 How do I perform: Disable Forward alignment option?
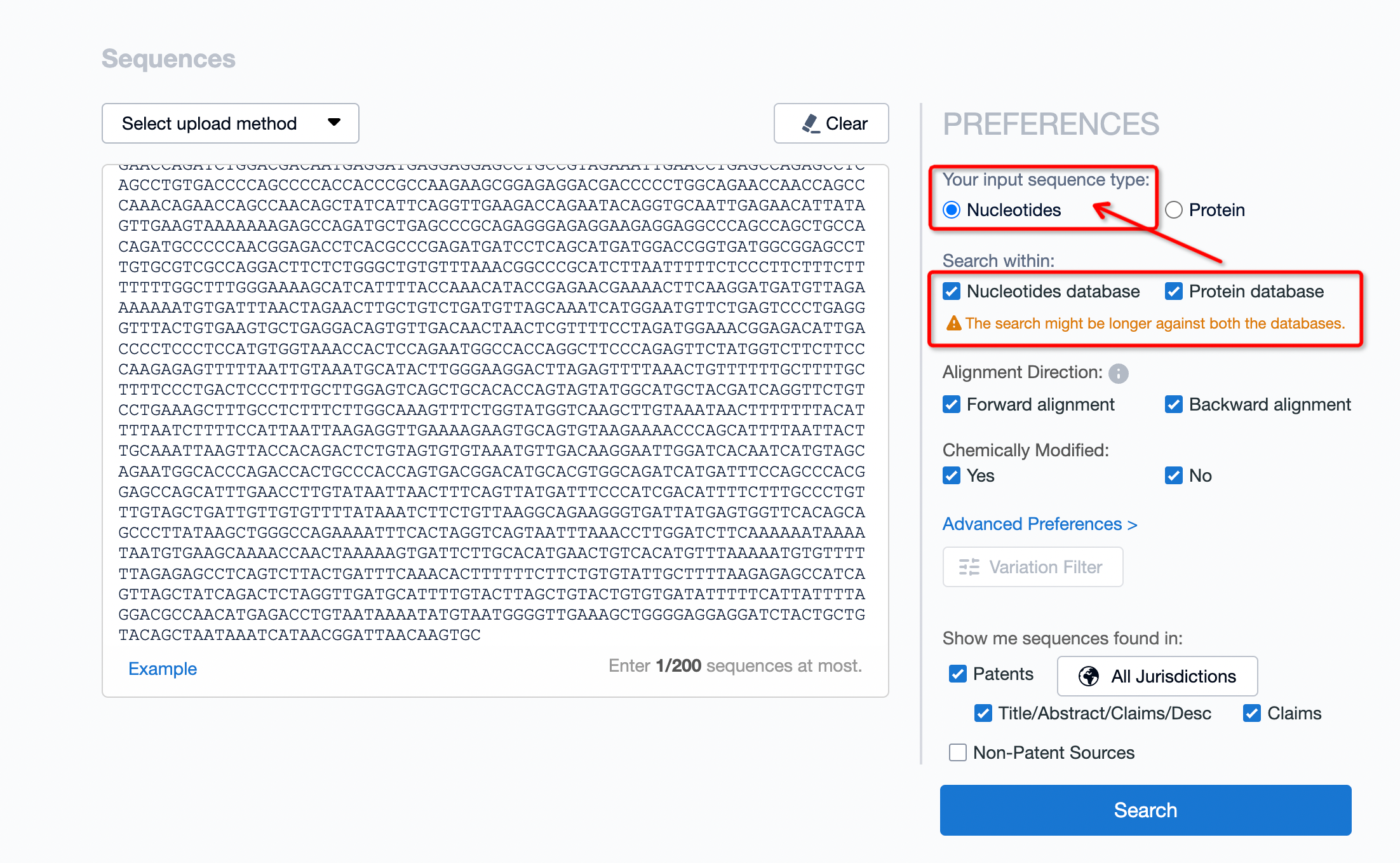(952, 405)
